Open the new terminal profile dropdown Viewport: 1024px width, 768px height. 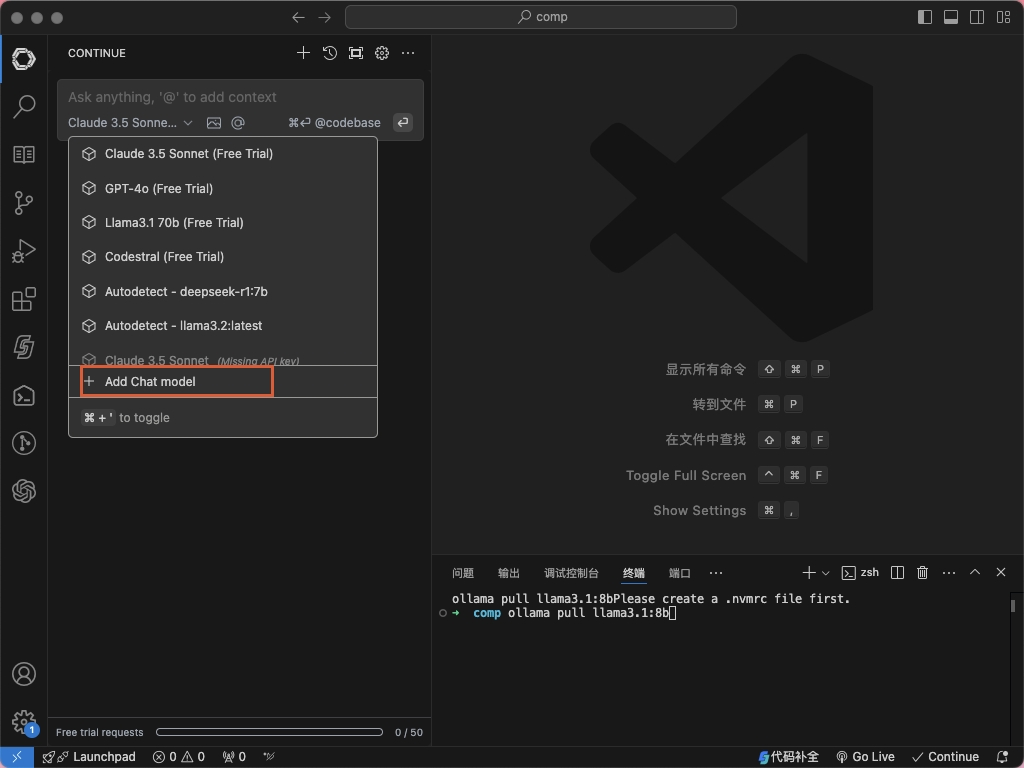[825, 573]
